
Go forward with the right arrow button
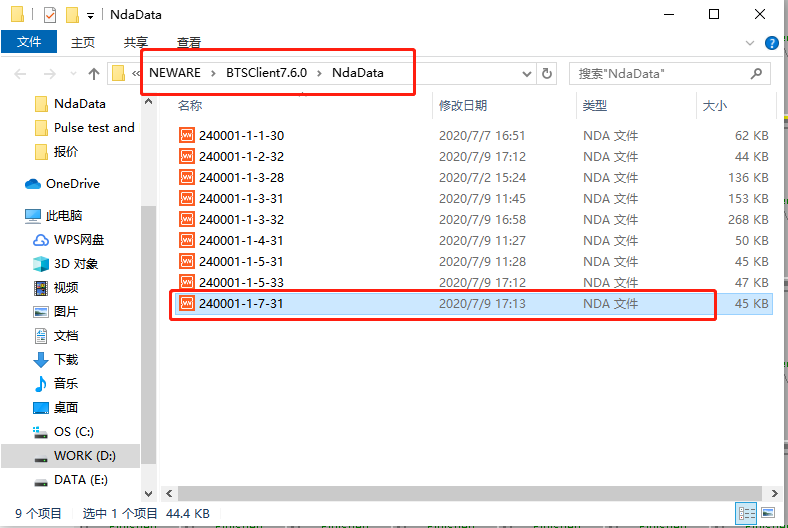coord(49,74)
